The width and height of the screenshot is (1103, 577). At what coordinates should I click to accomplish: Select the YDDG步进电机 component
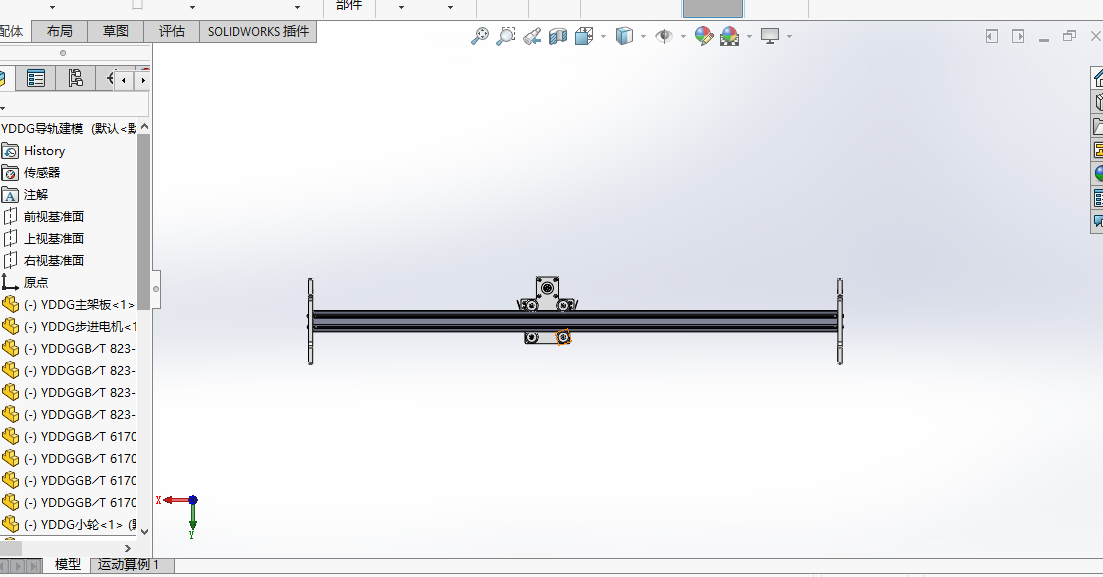(68, 326)
